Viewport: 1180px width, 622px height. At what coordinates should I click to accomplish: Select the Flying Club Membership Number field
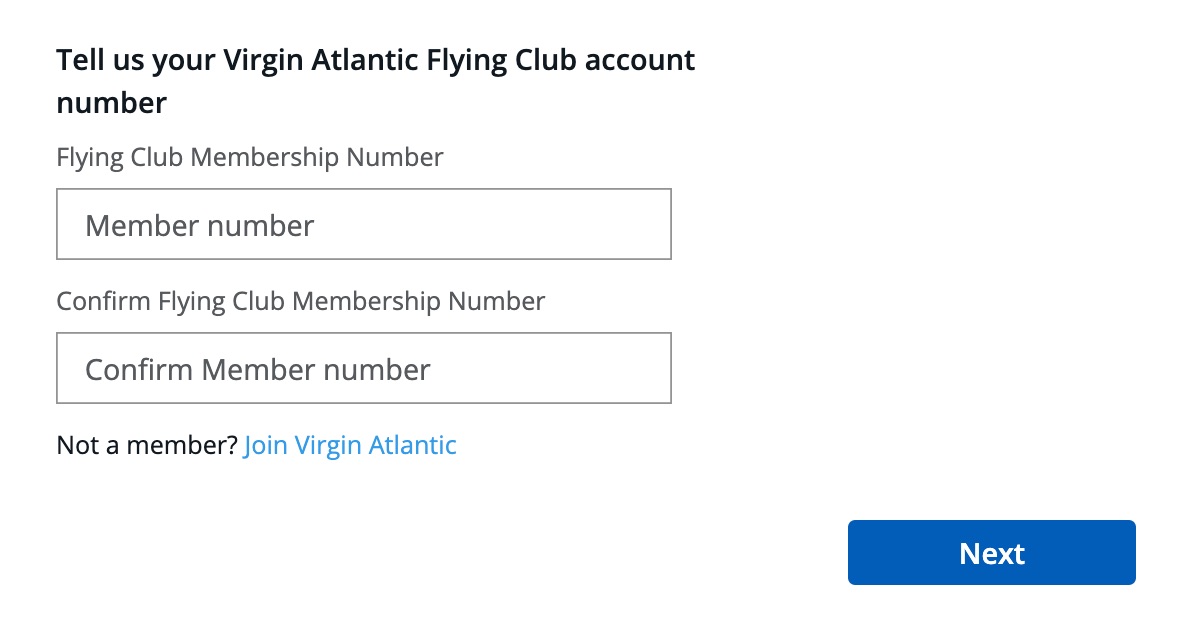coord(363,223)
